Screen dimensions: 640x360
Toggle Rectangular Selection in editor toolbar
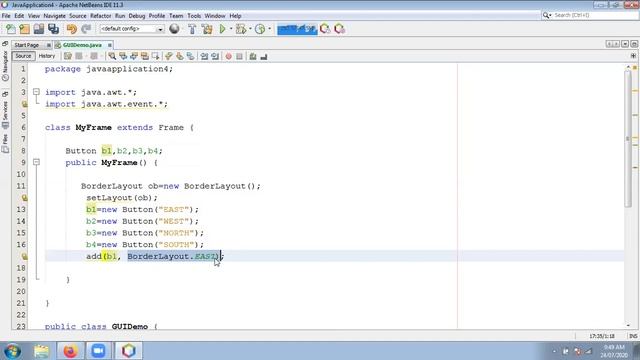pyautogui.click(x=155, y=56)
